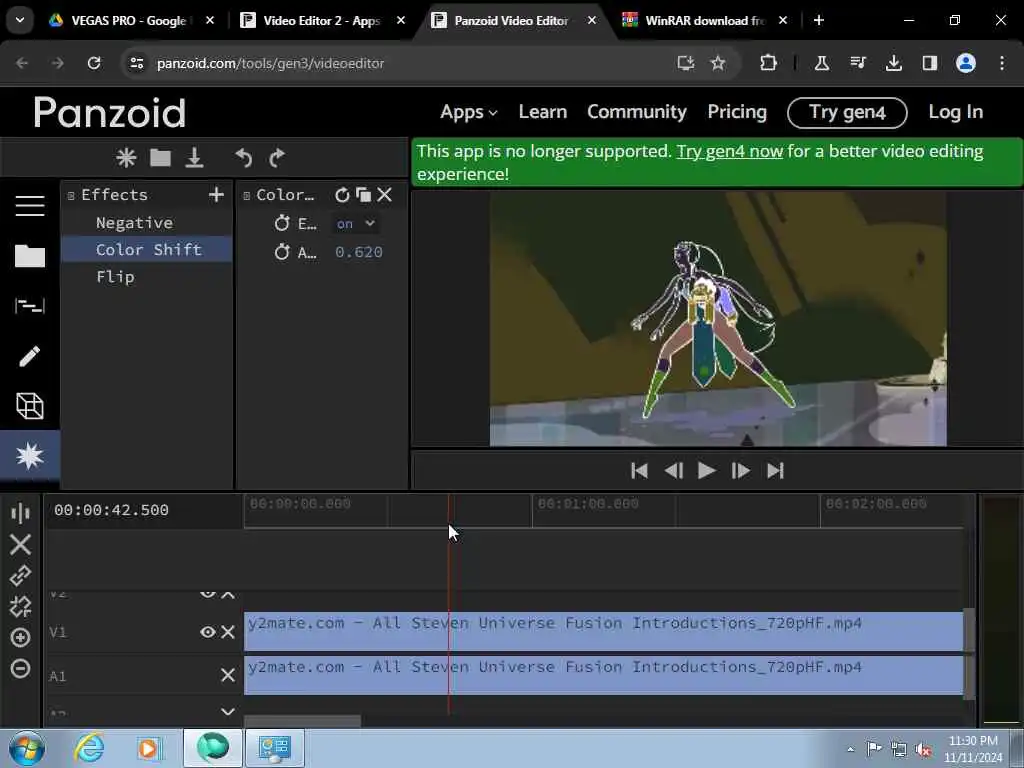Click the download/export icon in top toolbar
Viewport: 1024px width, 768px height.
[195, 157]
